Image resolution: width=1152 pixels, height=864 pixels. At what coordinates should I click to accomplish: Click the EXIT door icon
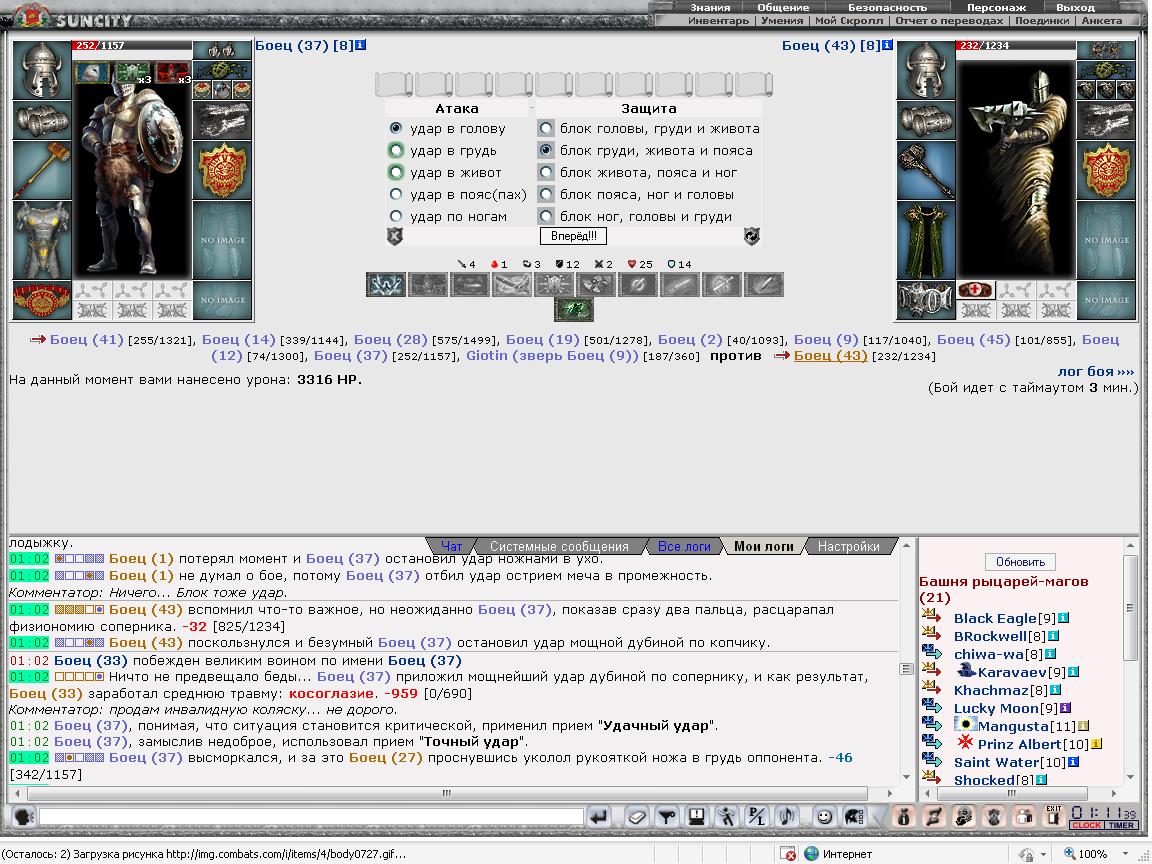1054,816
